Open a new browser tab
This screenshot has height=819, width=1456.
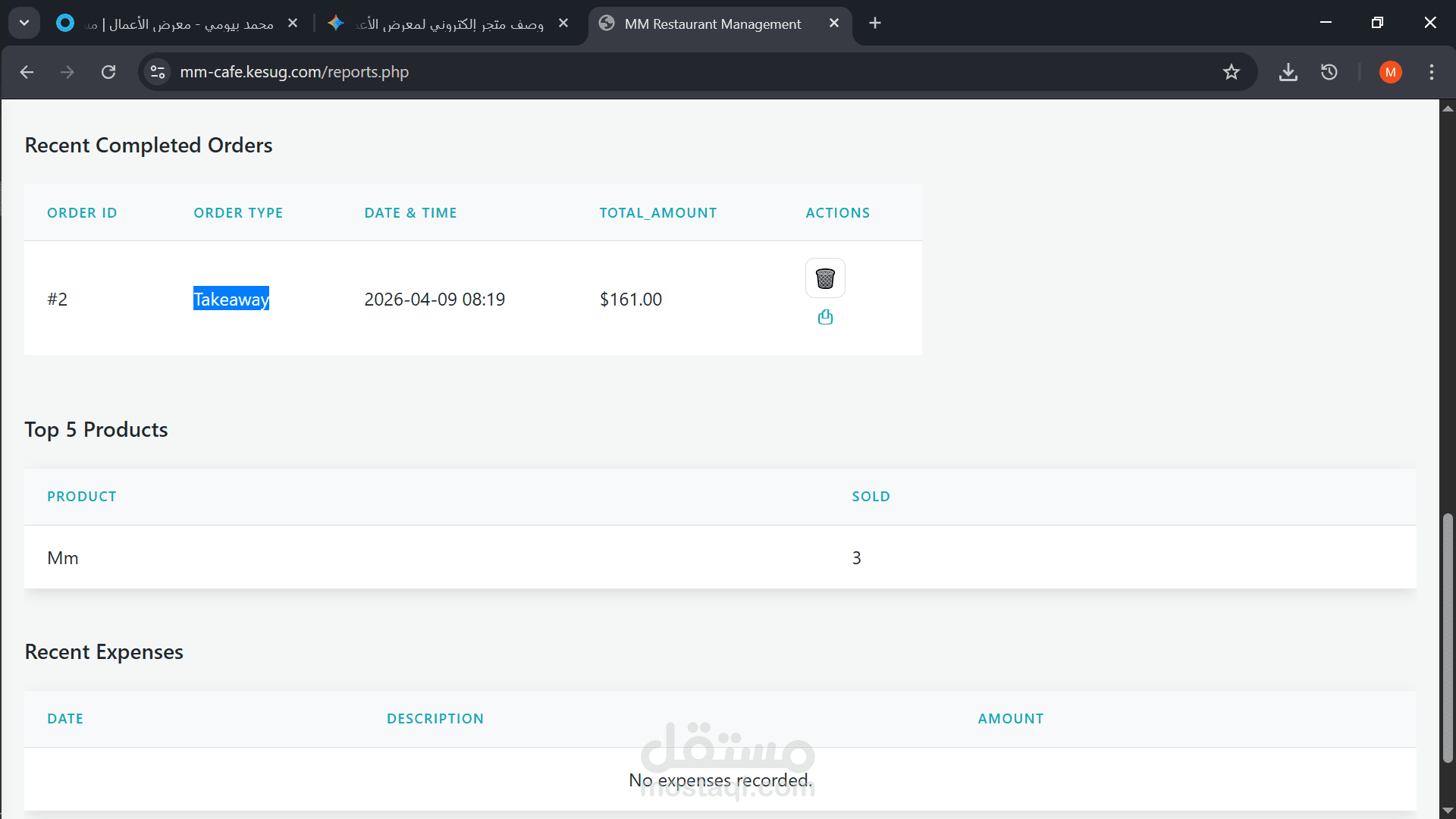[874, 24]
